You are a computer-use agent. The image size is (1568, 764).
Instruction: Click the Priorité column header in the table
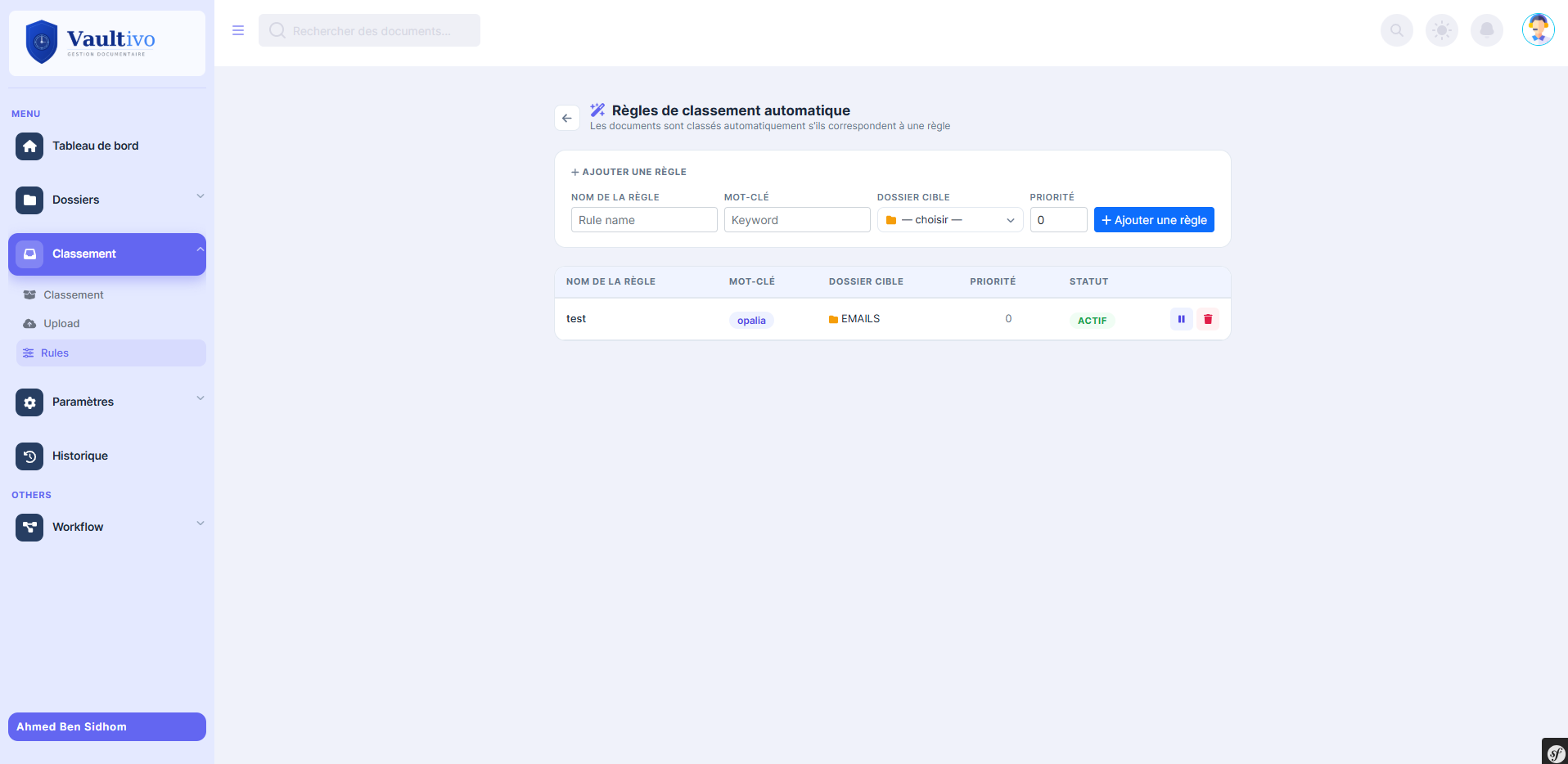[x=993, y=281]
